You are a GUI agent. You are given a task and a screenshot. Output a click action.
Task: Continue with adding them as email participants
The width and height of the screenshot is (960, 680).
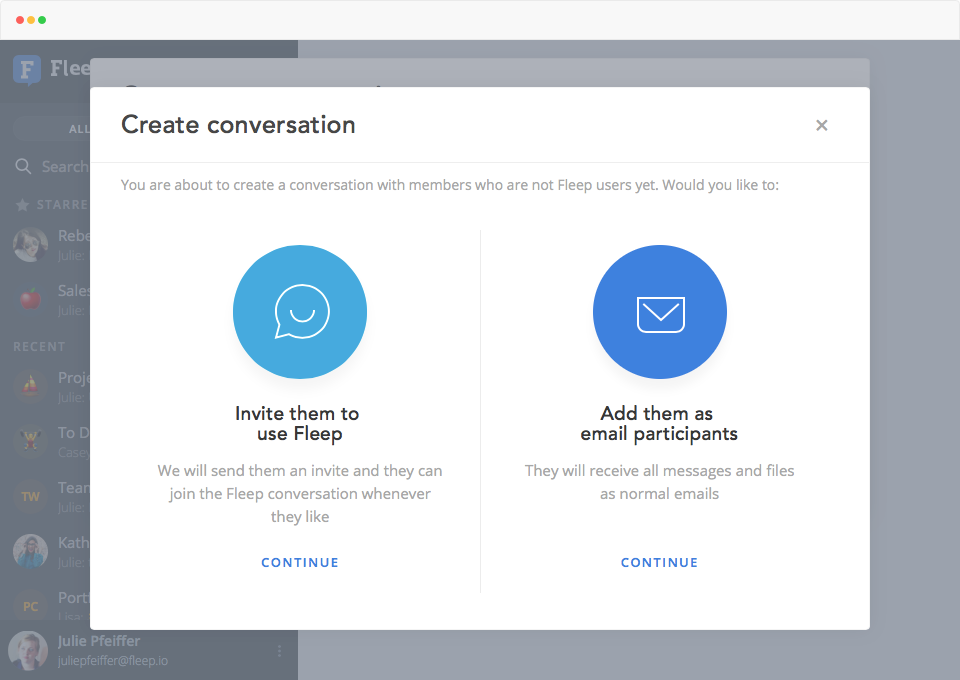[659, 562]
